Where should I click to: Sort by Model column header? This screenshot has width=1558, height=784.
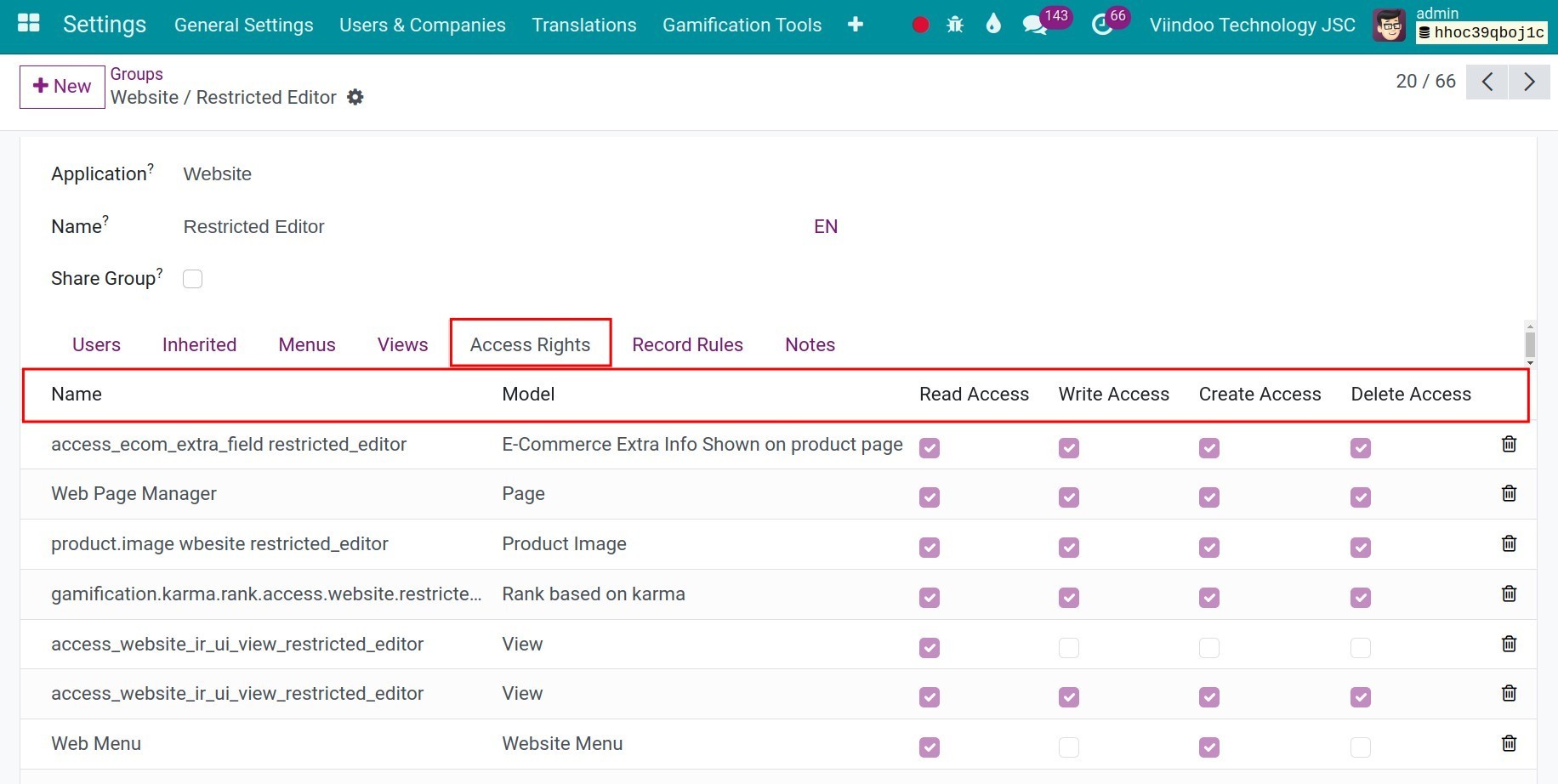(528, 395)
